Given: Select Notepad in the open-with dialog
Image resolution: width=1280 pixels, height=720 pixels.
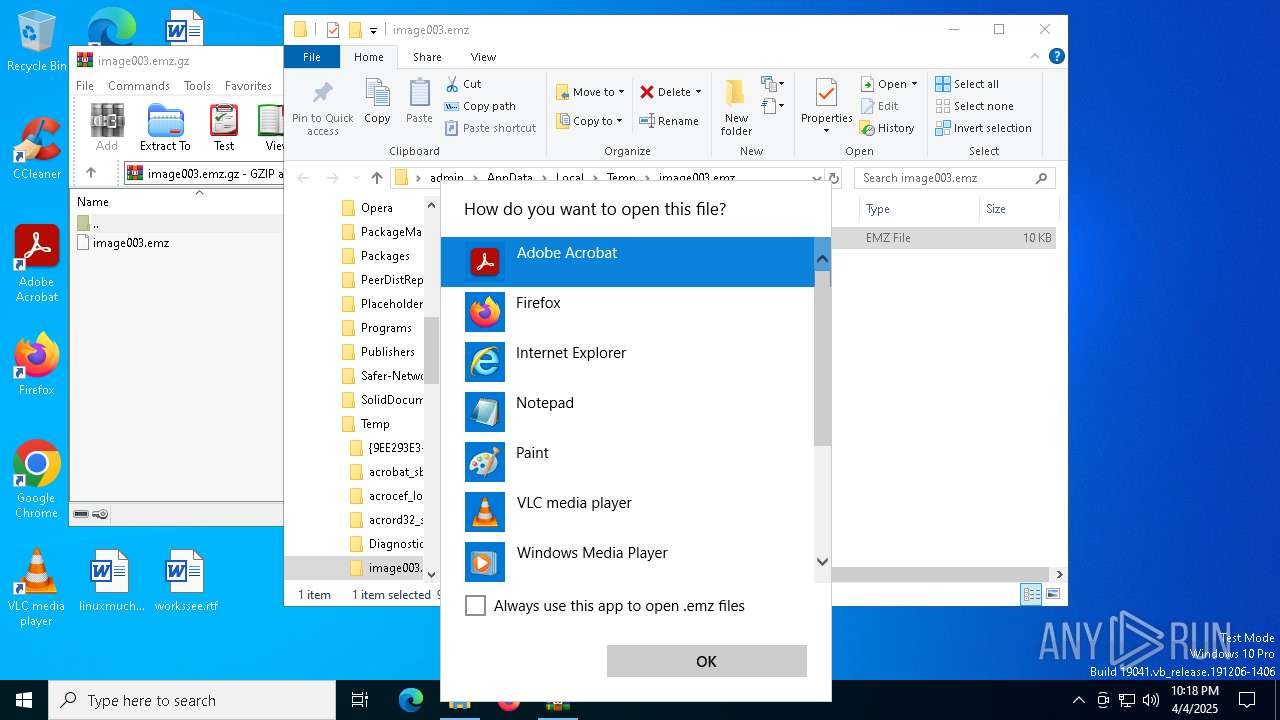Looking at the screenshot, I should 628,412.
